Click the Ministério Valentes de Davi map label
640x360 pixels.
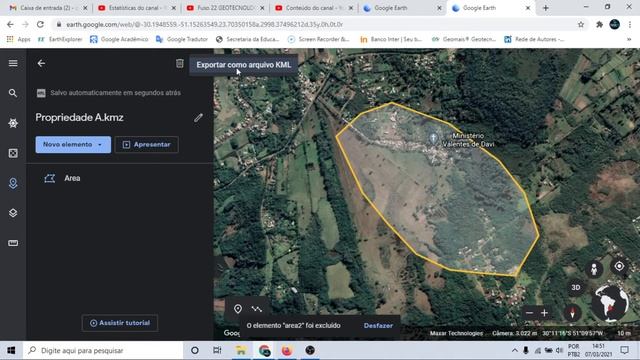[x=468, y=140]
